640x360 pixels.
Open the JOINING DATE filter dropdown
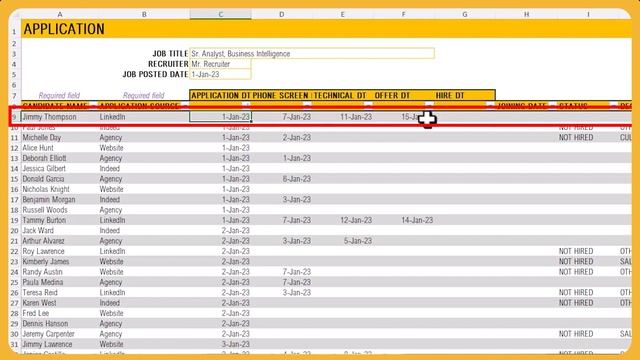pos(552,105)
